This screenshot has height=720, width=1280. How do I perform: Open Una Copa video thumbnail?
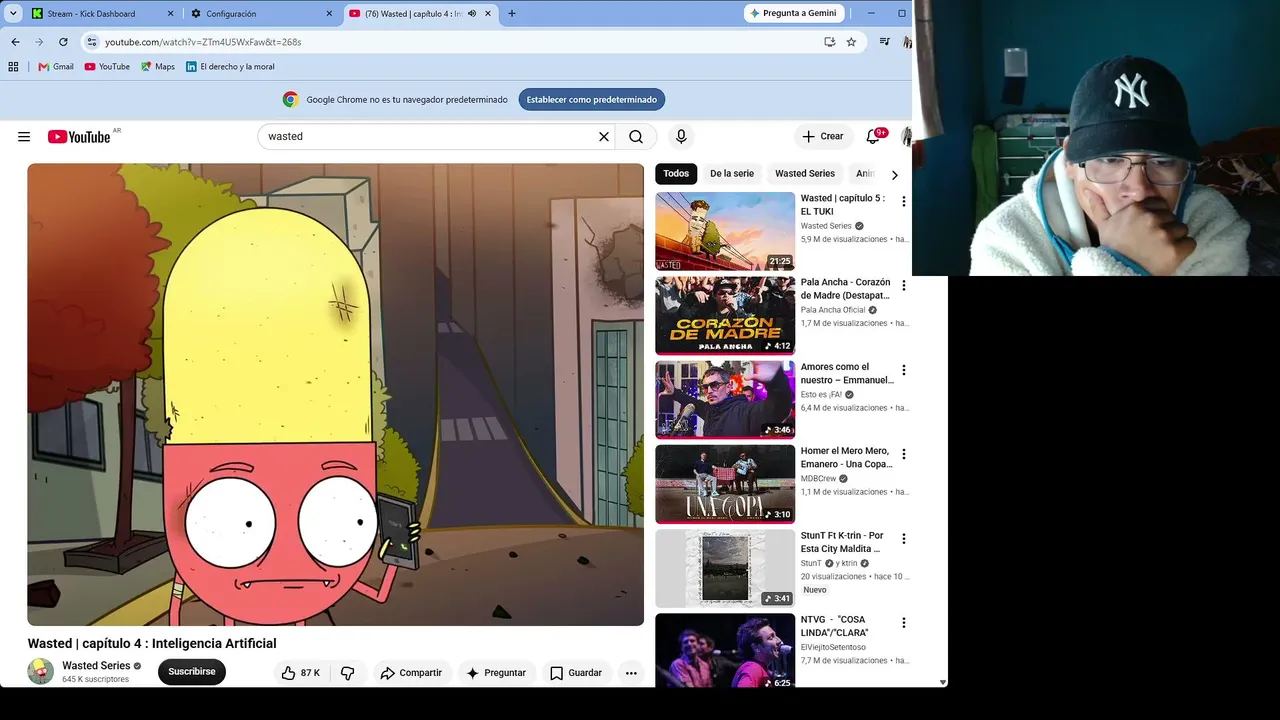click(725, 484)
